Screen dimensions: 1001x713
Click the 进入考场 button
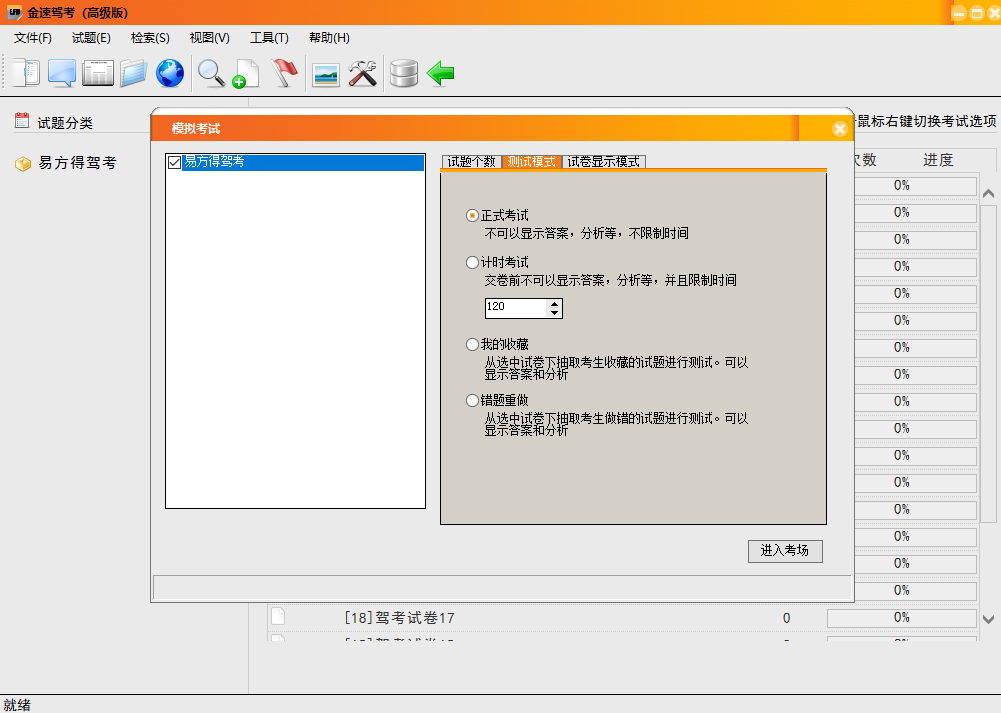click(785, 551)
